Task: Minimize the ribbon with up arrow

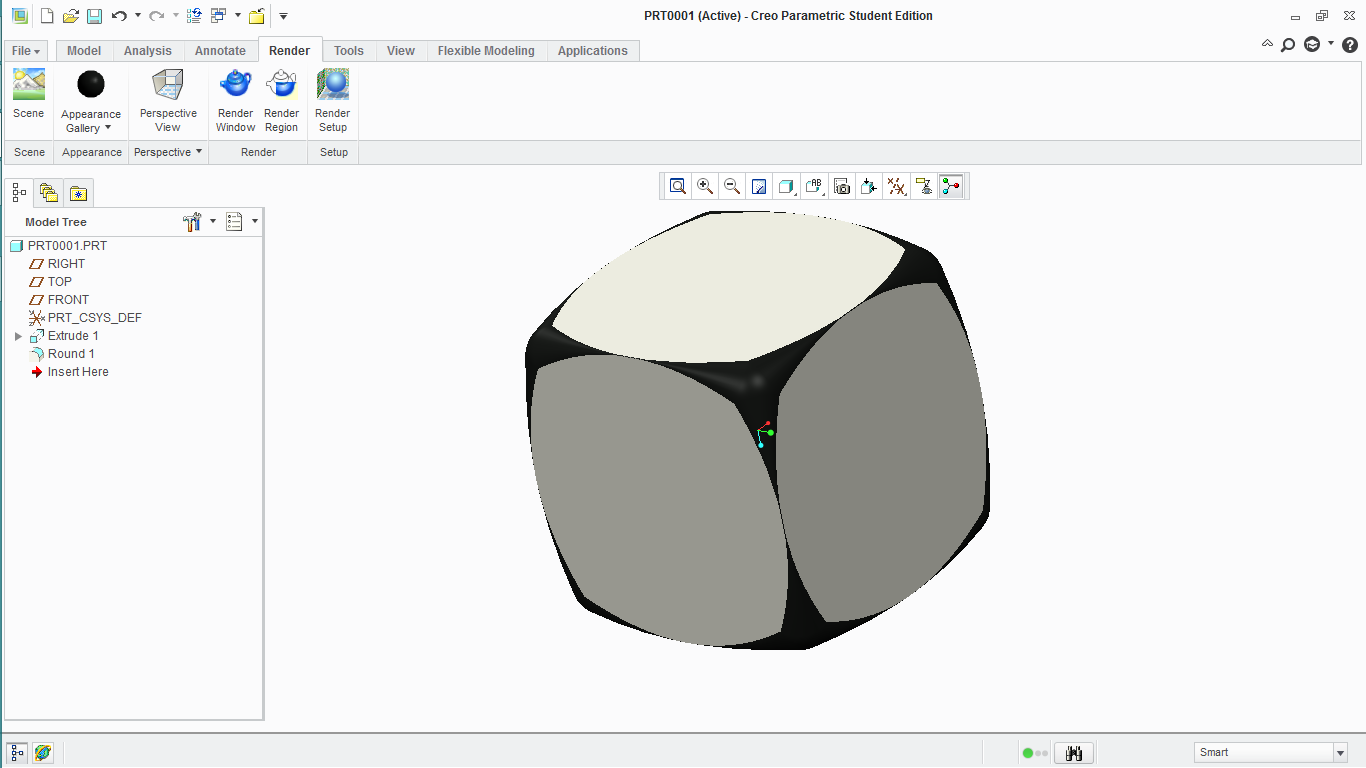Action: 1267,44
